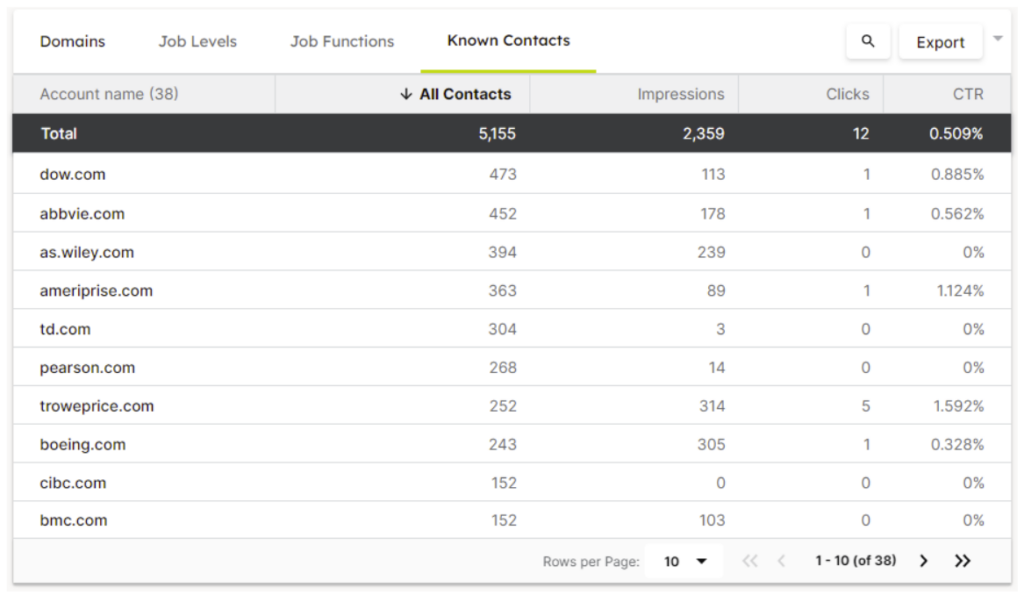Screen dimensions: 1024x595
Task: Jump to last page double arrow
Action: (962, 561)
